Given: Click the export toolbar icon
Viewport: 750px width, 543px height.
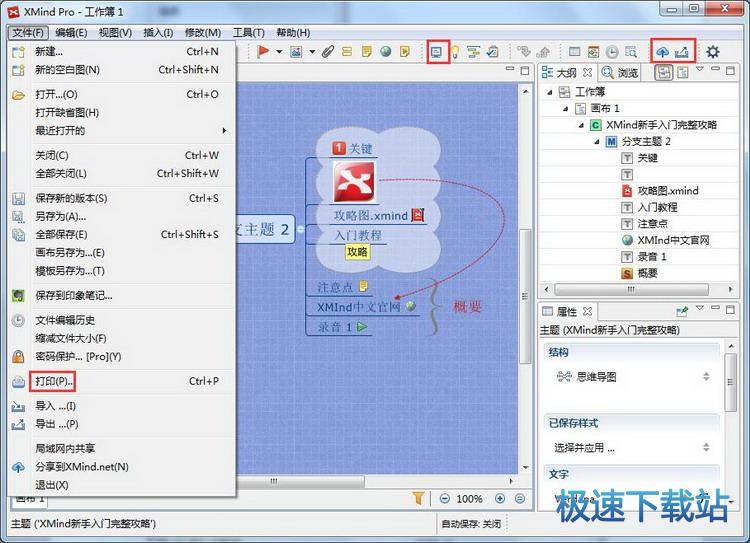Looking at the screenshot, I should pos(682,52).
